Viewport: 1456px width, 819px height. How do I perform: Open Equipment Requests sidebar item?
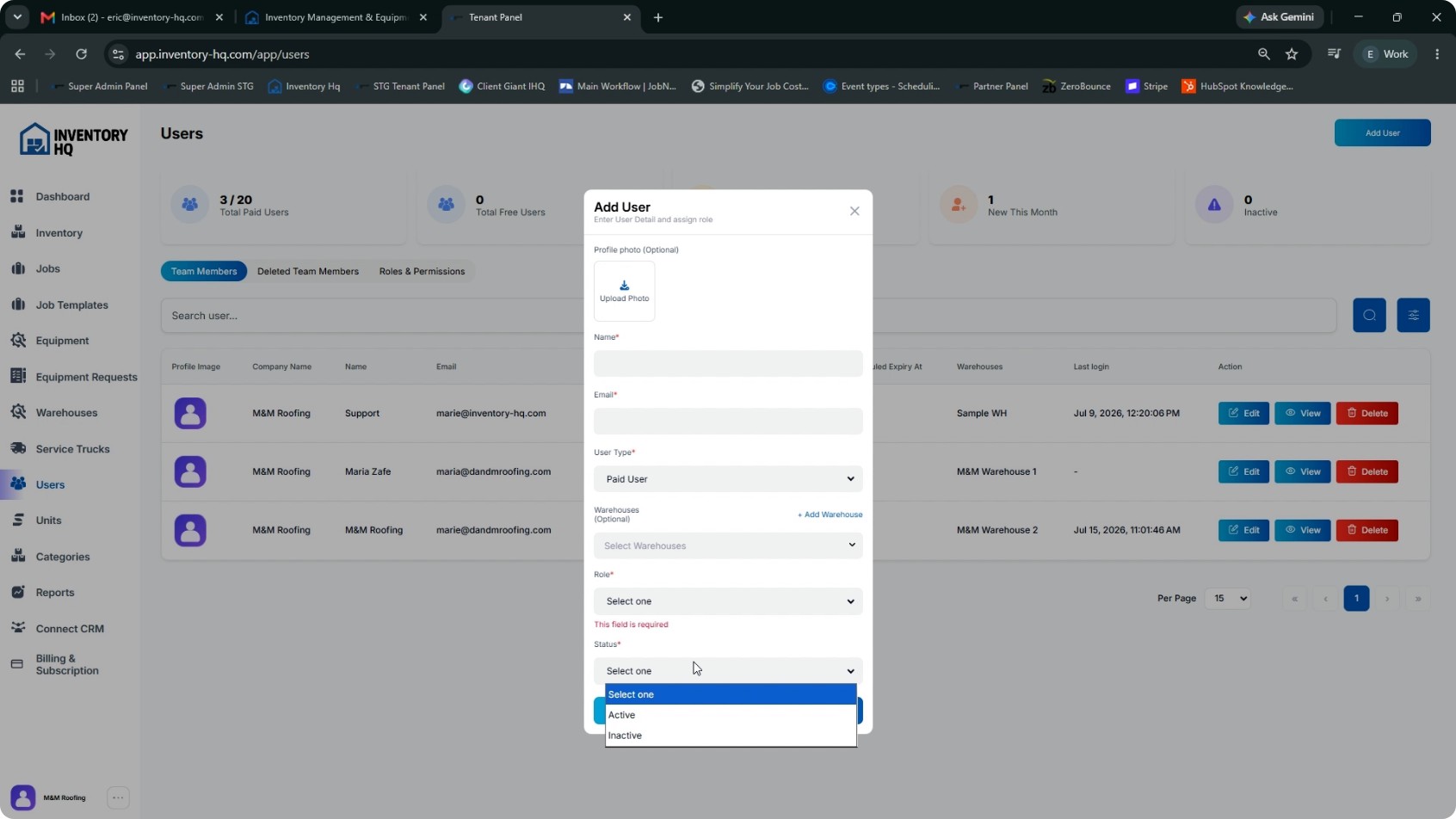pyautogui.click(x=86, y=377)
